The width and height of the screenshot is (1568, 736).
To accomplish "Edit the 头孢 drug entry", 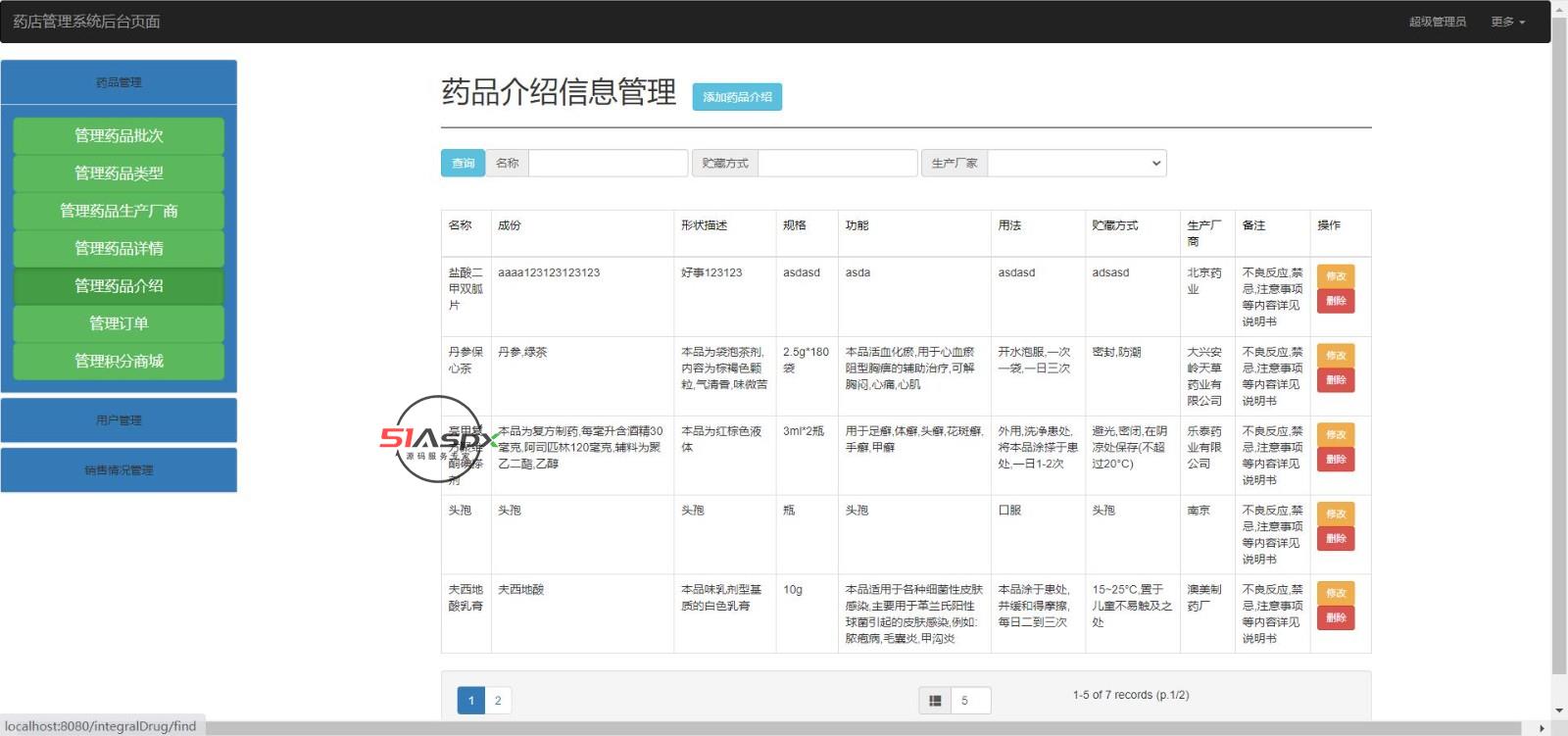I will coord(1336,515).
